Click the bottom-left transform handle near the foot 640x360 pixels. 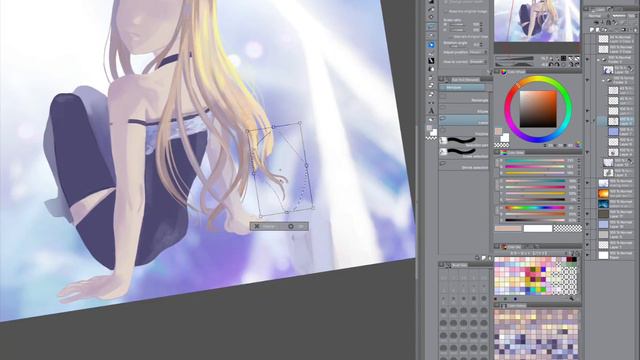coord(261,217)
